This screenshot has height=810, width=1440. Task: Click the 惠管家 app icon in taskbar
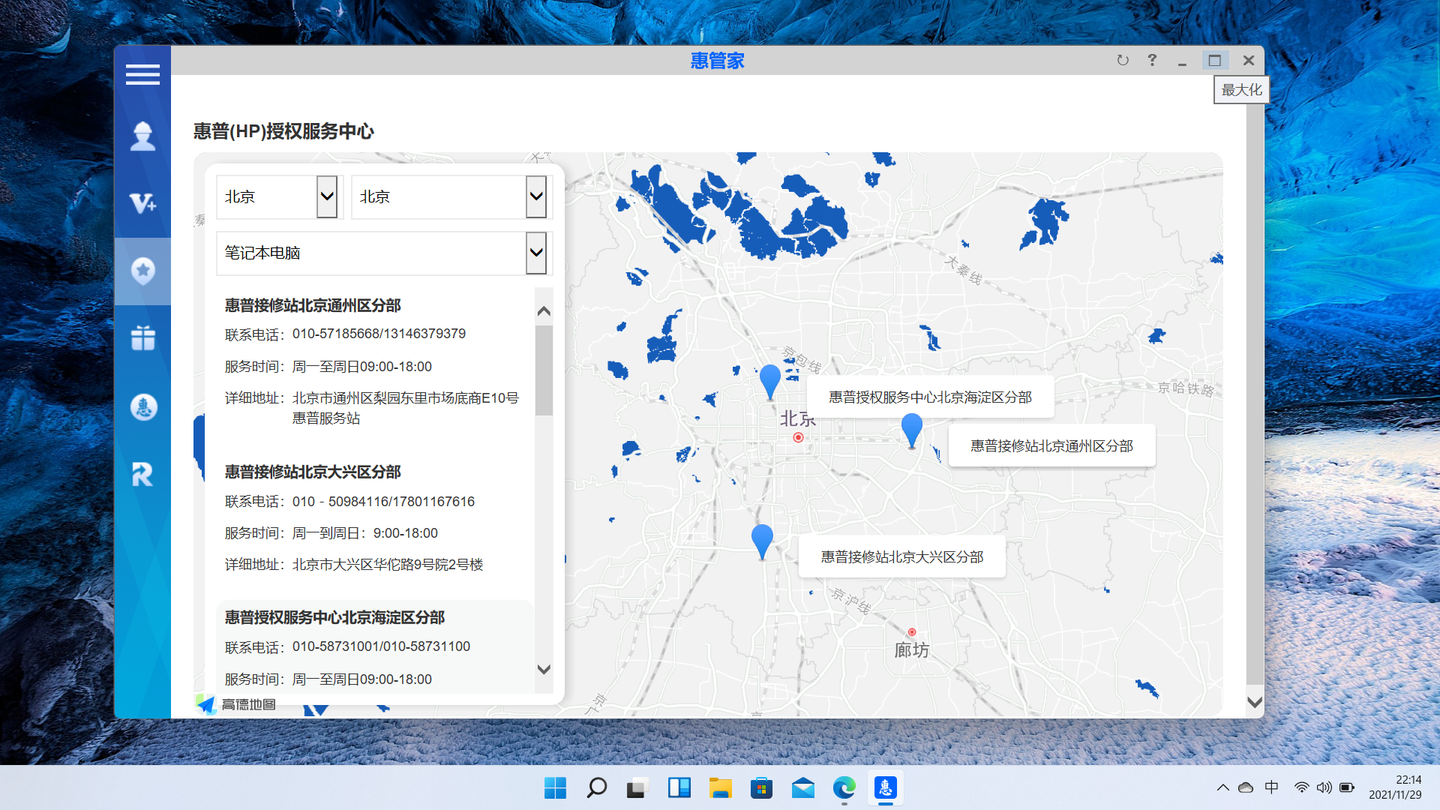tap(885, 788)
